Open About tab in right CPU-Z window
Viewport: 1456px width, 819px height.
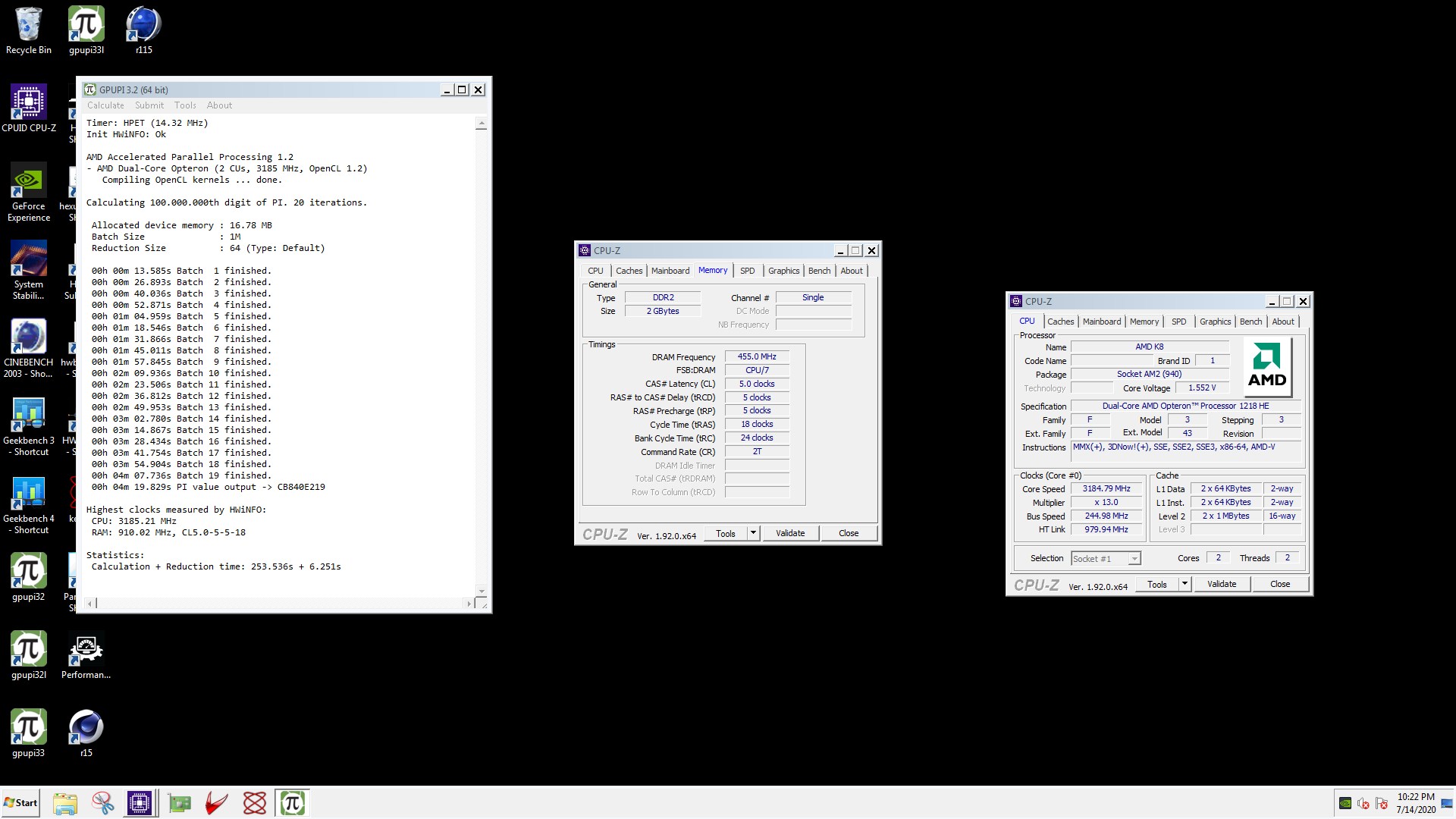(x=1283, y=322)
